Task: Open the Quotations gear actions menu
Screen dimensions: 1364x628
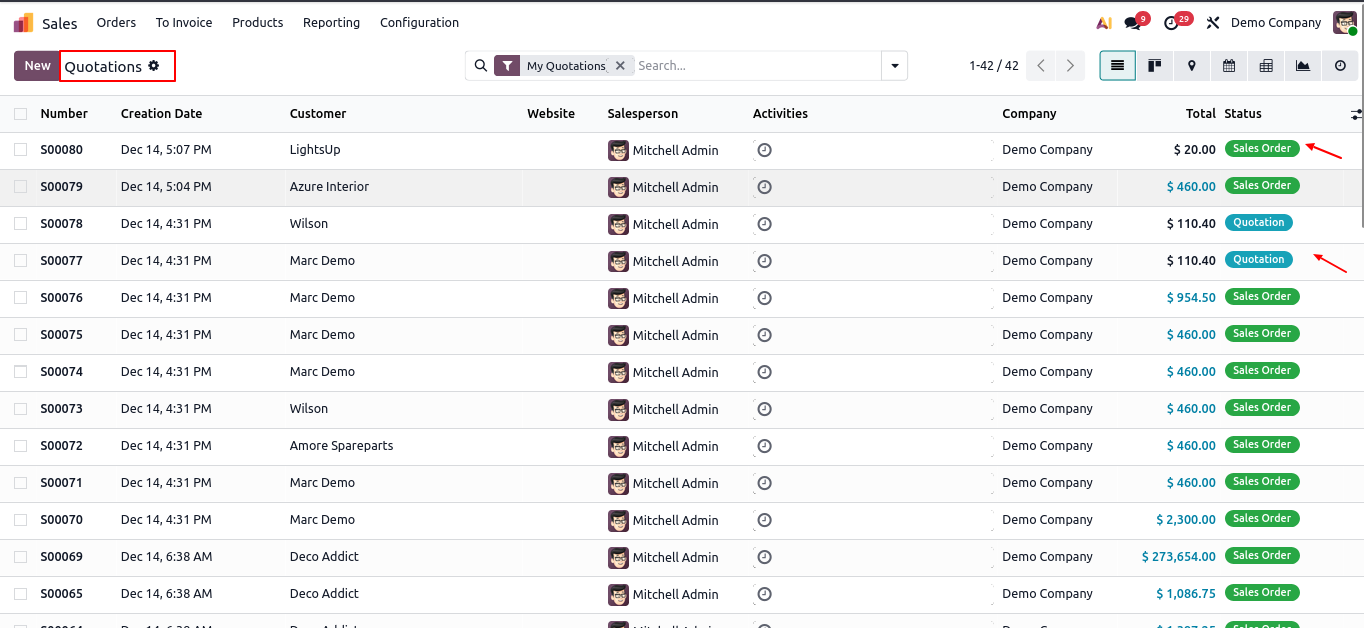Action: point(154,66)
